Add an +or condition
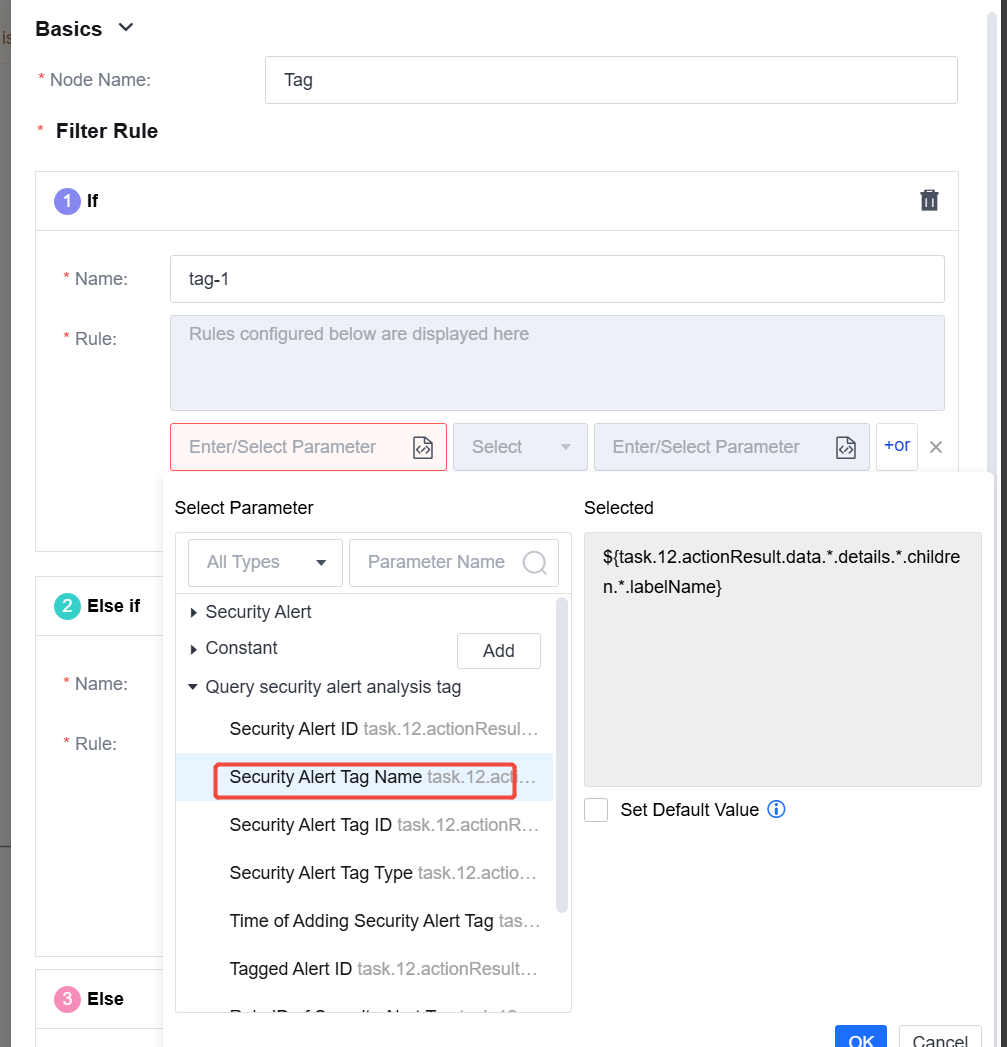1007x1047 pixels. pyautogui.click(x=897, y=446)
